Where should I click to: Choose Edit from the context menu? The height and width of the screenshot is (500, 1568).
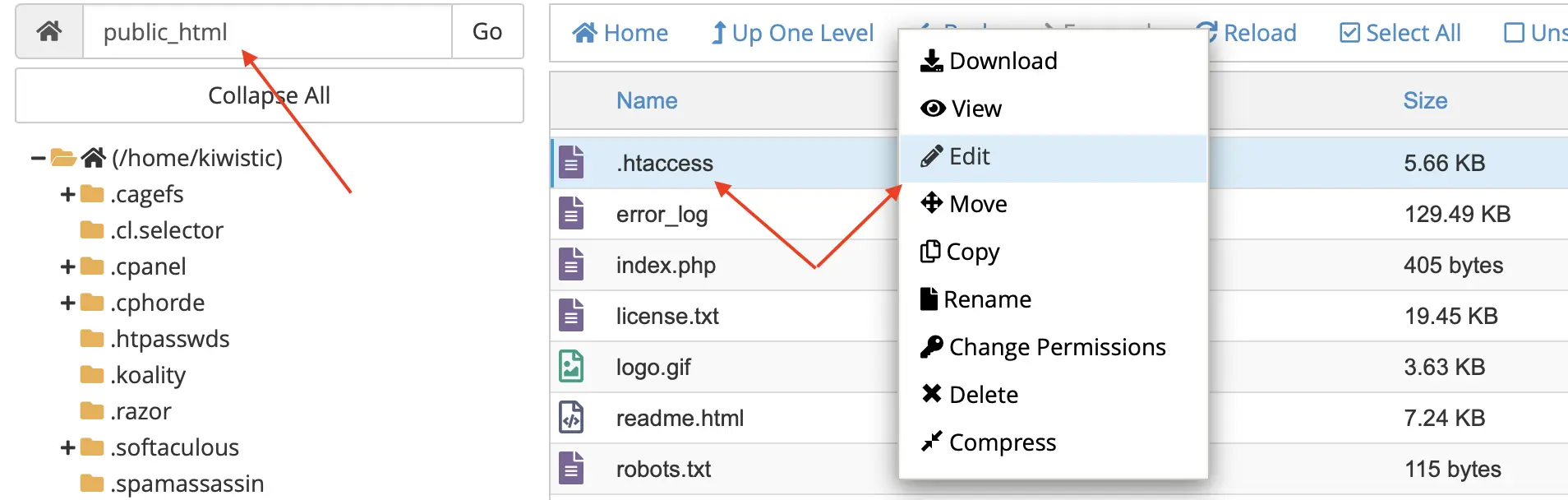(x=1054, y=156)
